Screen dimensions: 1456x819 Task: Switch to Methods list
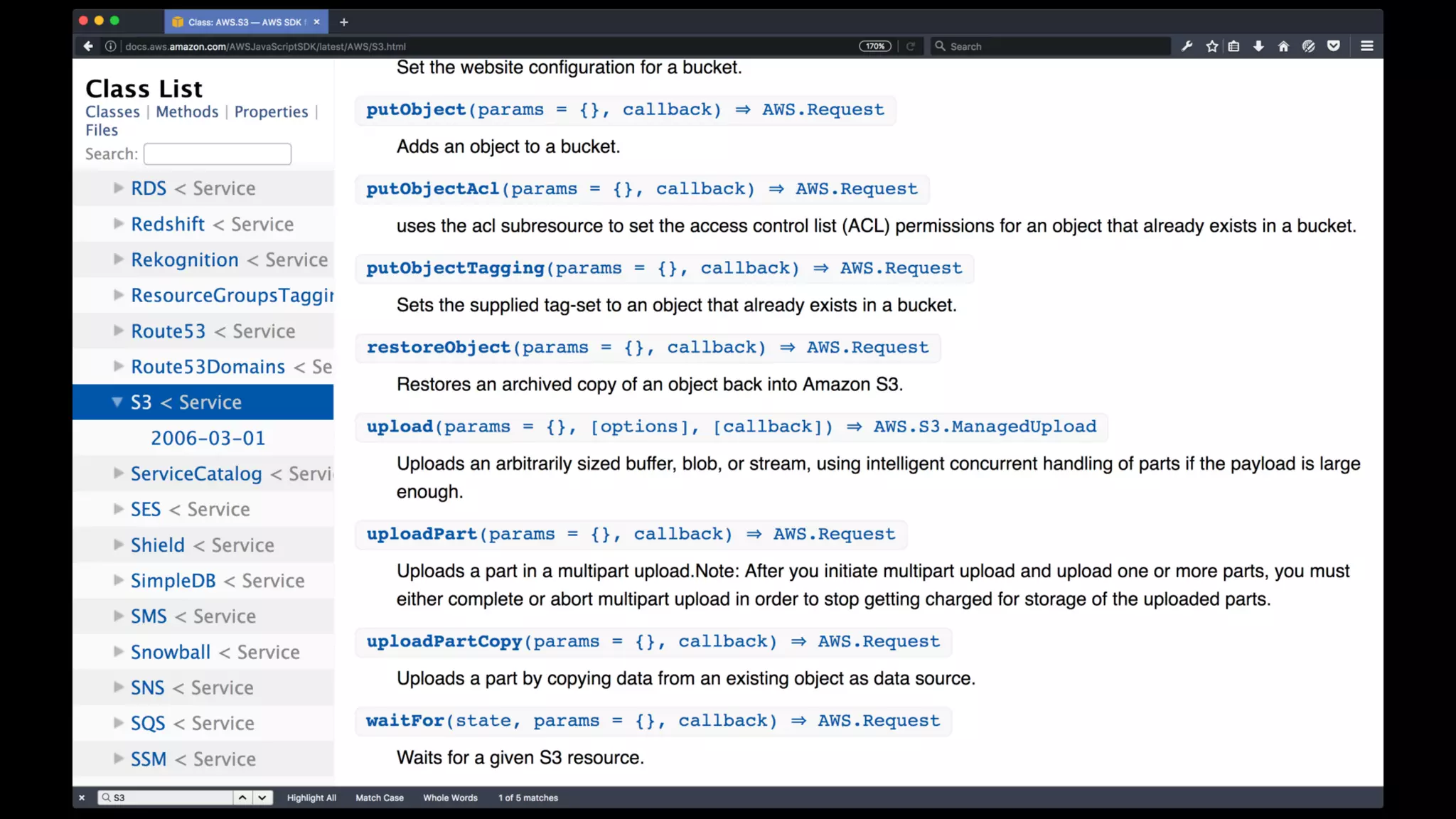[x=187, y=112]
